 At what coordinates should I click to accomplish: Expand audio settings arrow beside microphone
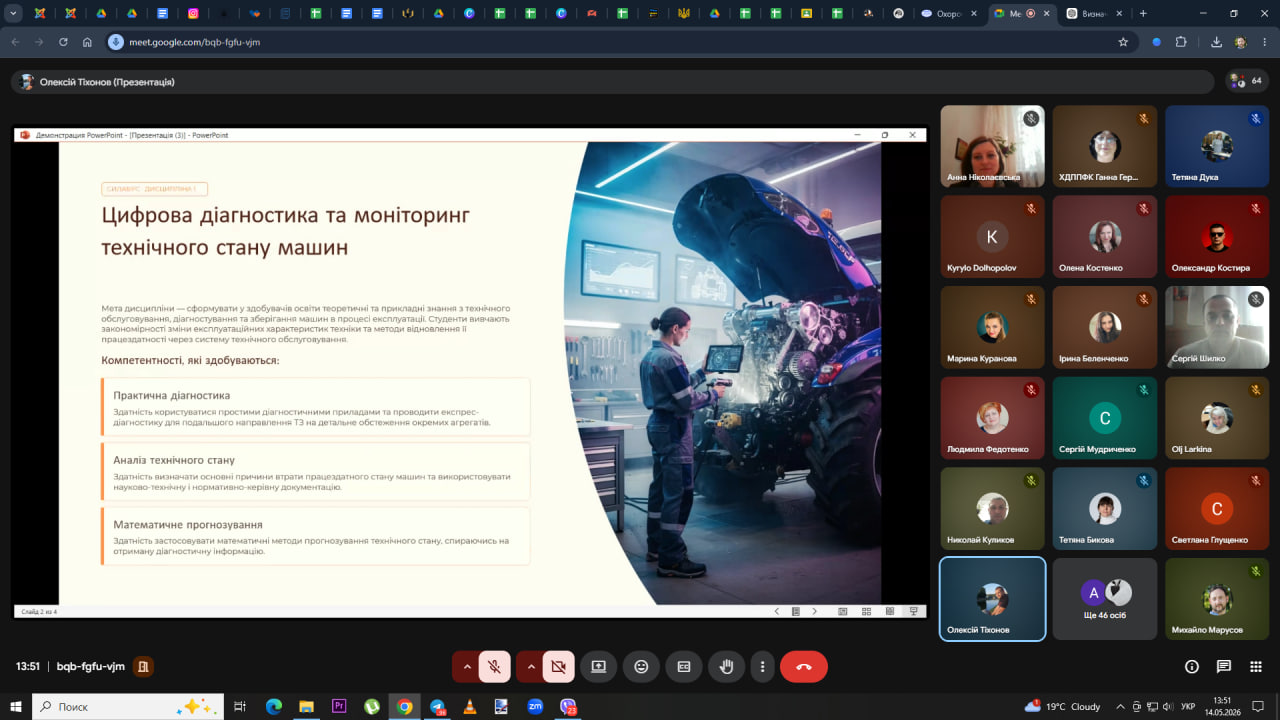(466, 666)
